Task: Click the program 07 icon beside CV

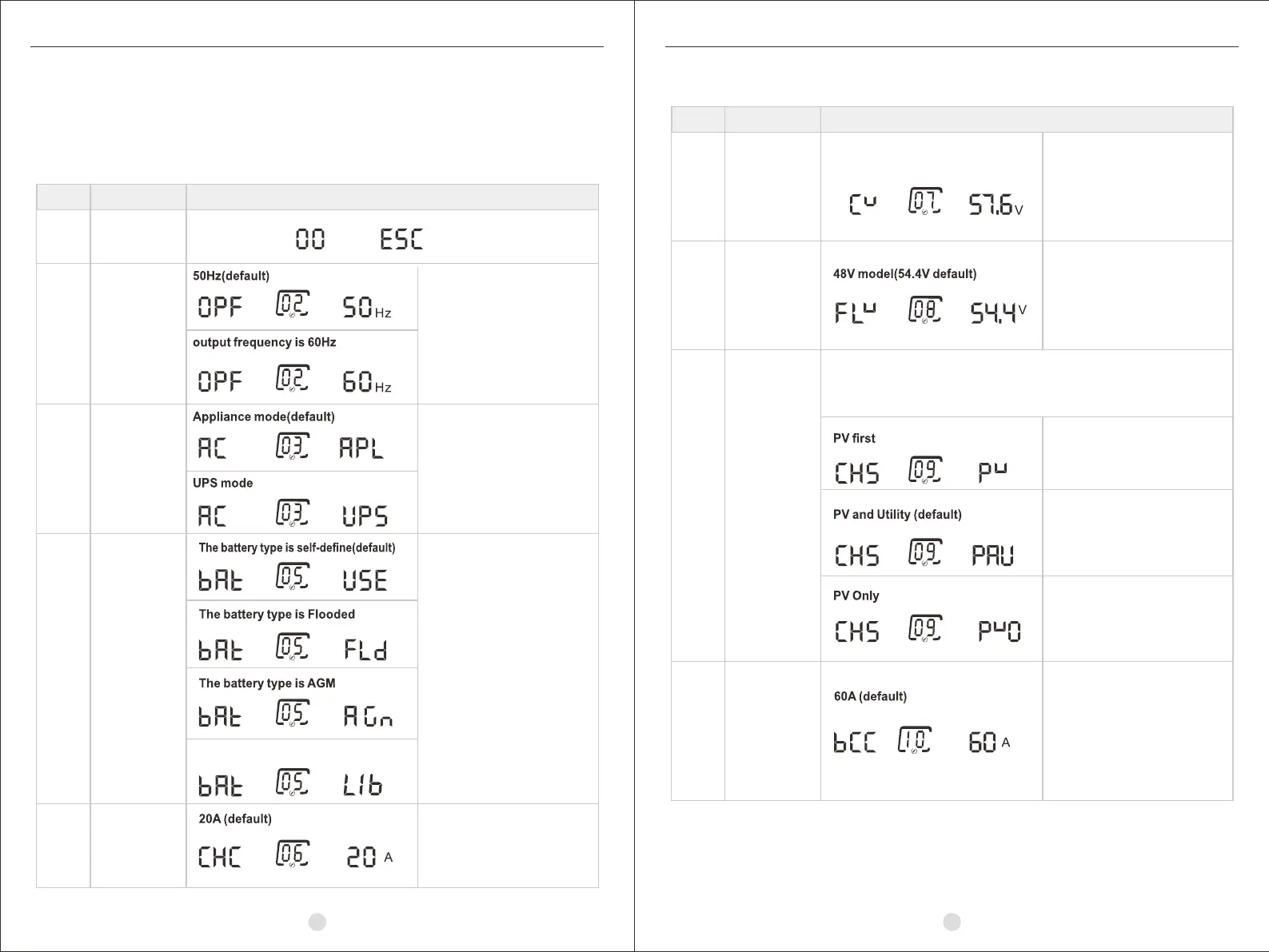Action: click(925, 201)
